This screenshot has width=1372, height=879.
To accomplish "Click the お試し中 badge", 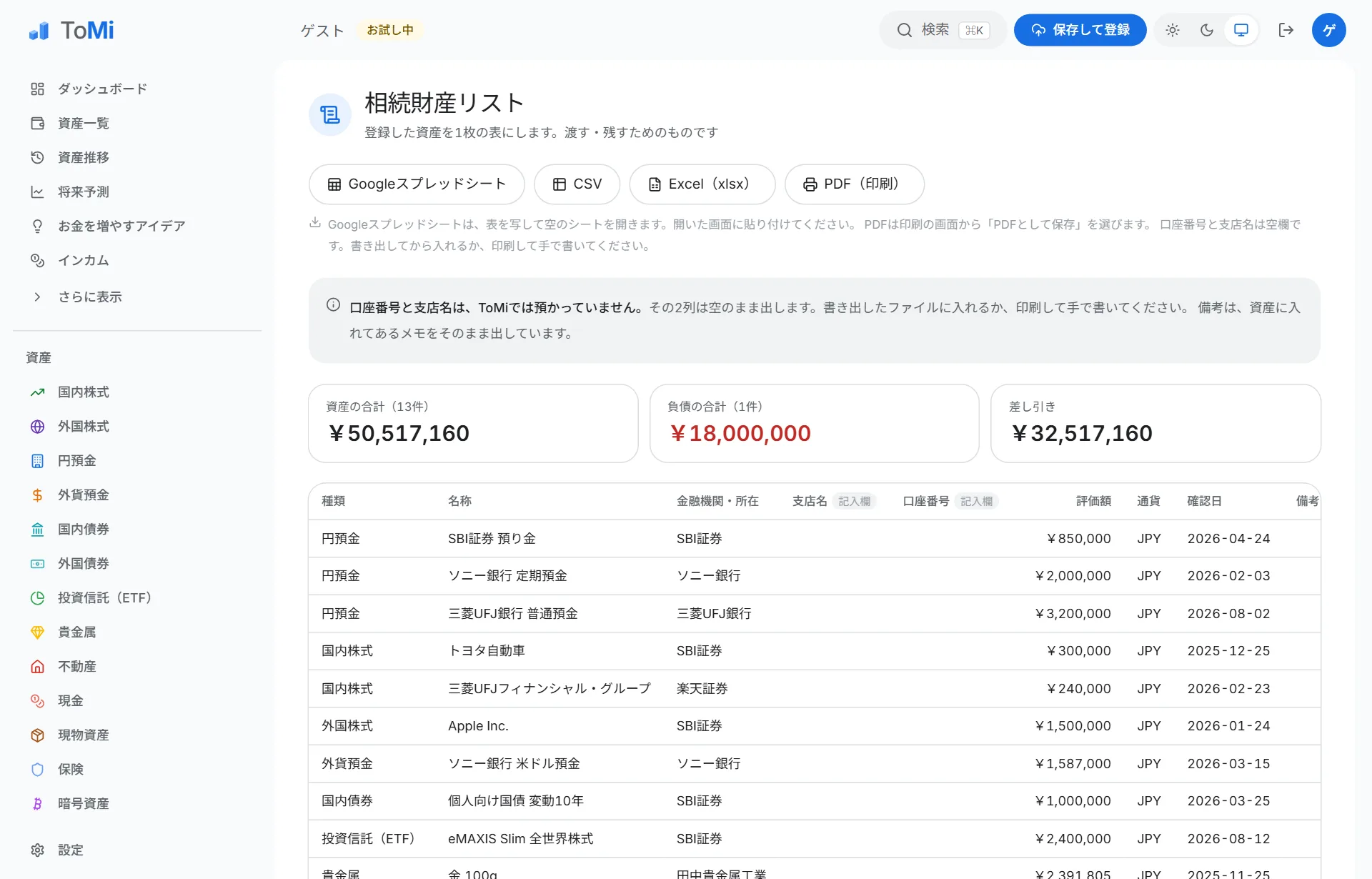I will point(390,30).
